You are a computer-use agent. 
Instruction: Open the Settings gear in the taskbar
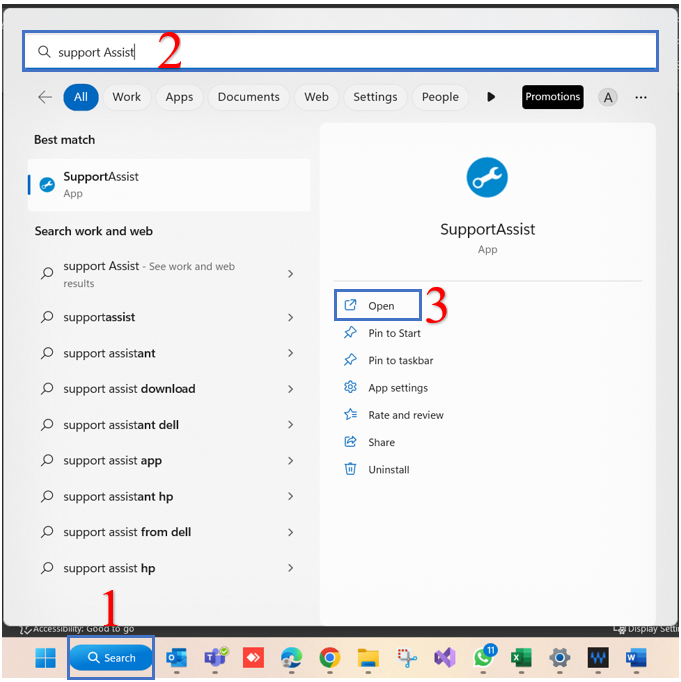560,658
